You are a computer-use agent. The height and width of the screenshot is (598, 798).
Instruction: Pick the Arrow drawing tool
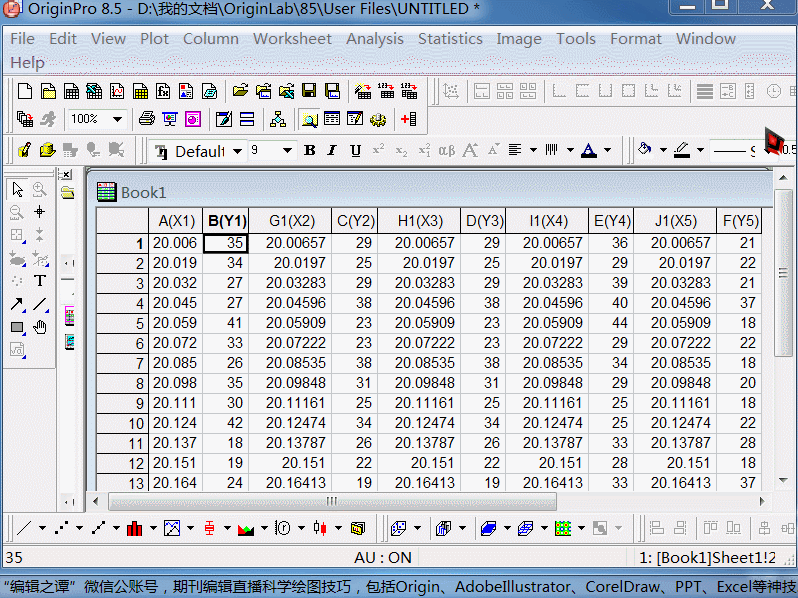coord(17,304)
